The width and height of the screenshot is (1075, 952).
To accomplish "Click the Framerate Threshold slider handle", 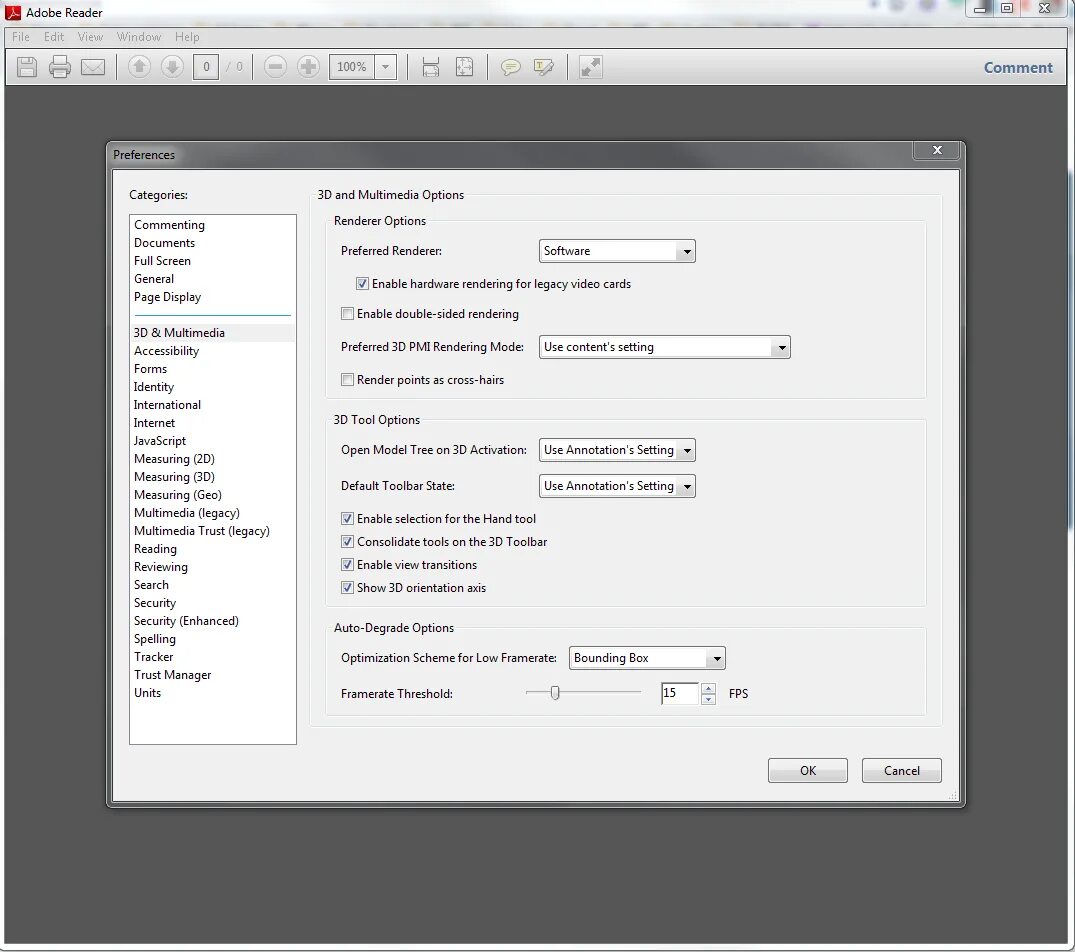I will [555, 693].
